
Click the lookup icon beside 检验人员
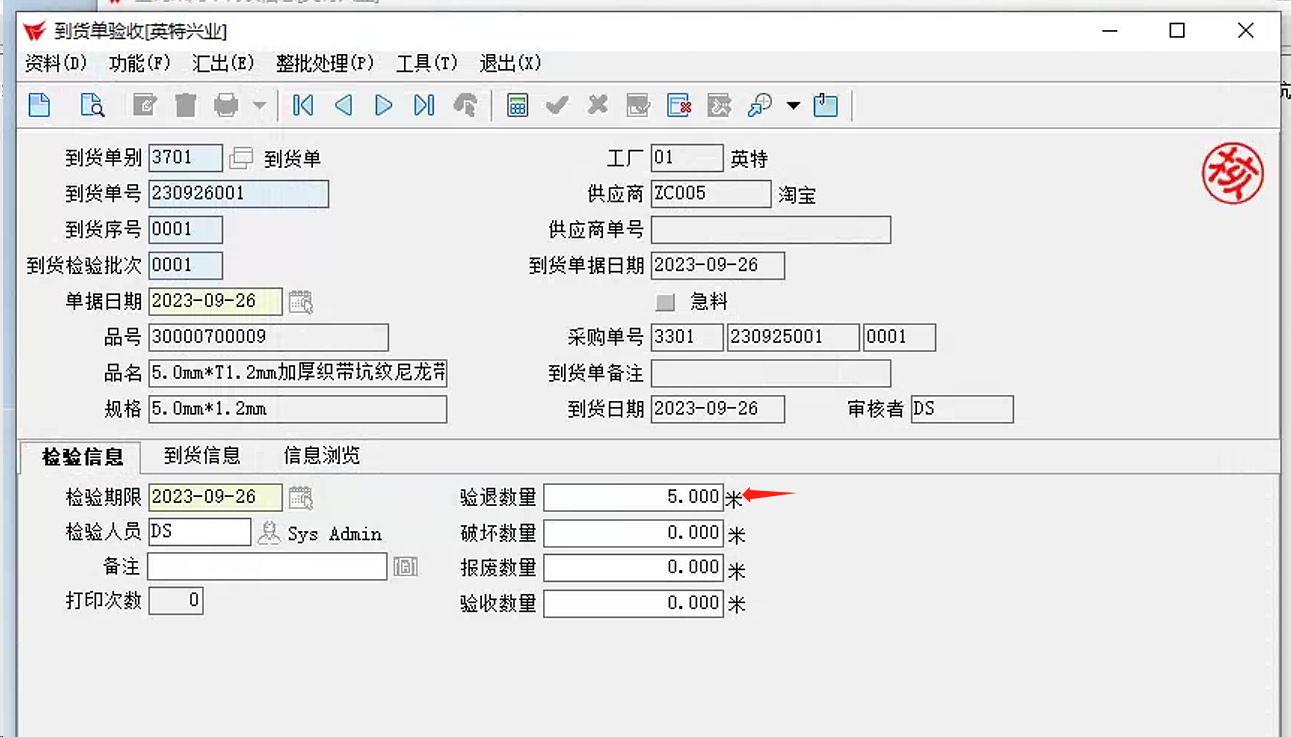click(268, 533)
